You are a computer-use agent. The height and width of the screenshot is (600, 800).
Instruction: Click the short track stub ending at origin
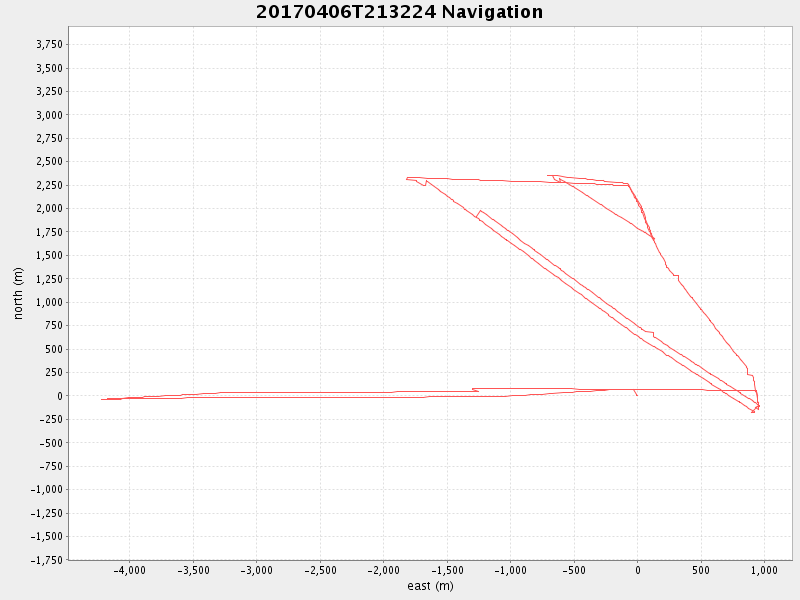[637, 395]
